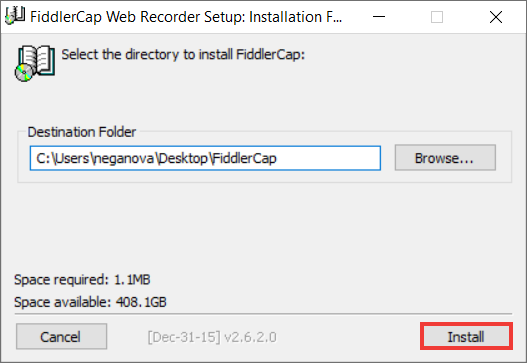Click the CD disc on the installer icon
Viewport: 527px width, 363px height.
24,73
